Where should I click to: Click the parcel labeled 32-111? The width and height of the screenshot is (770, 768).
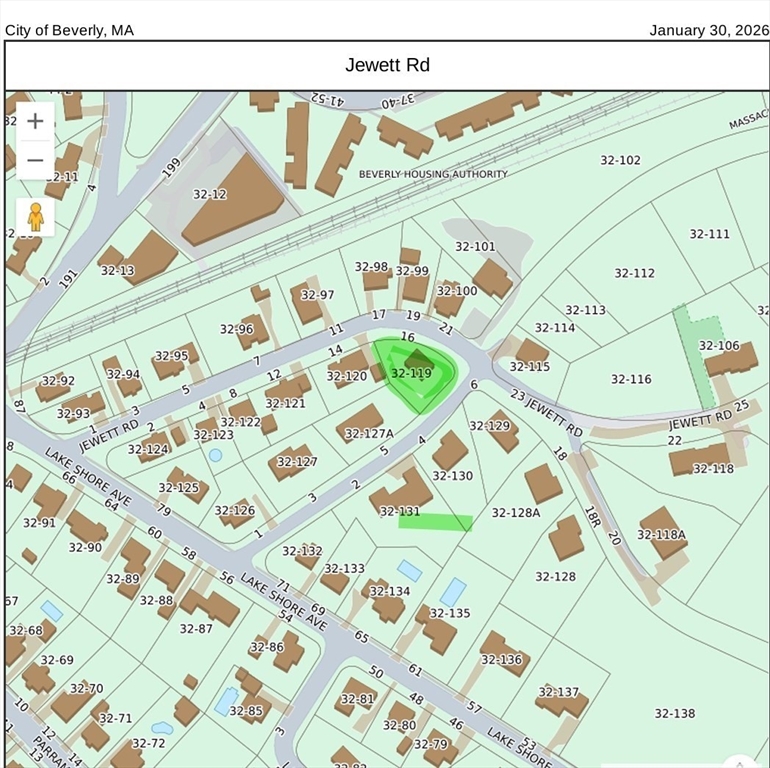click(709, 234)
